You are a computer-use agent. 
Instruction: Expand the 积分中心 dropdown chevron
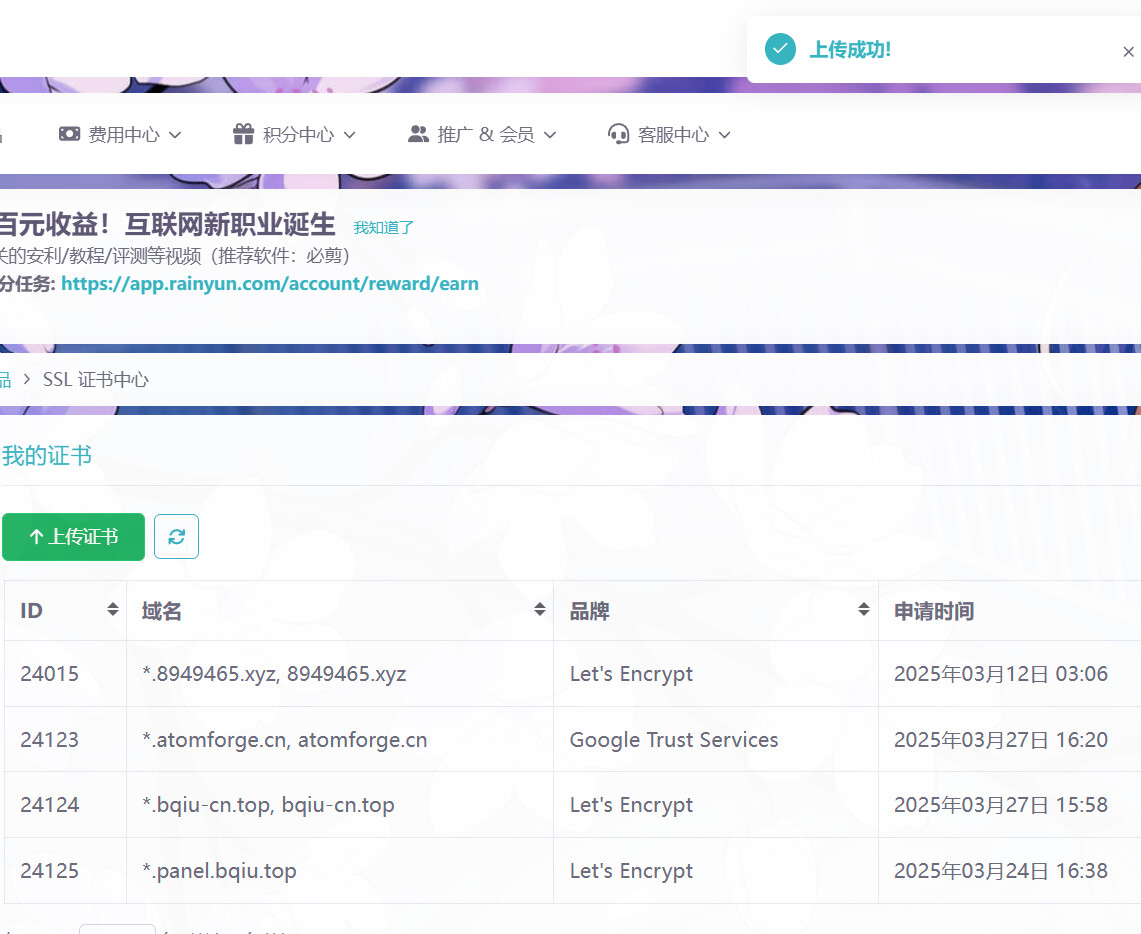point(349,135)
